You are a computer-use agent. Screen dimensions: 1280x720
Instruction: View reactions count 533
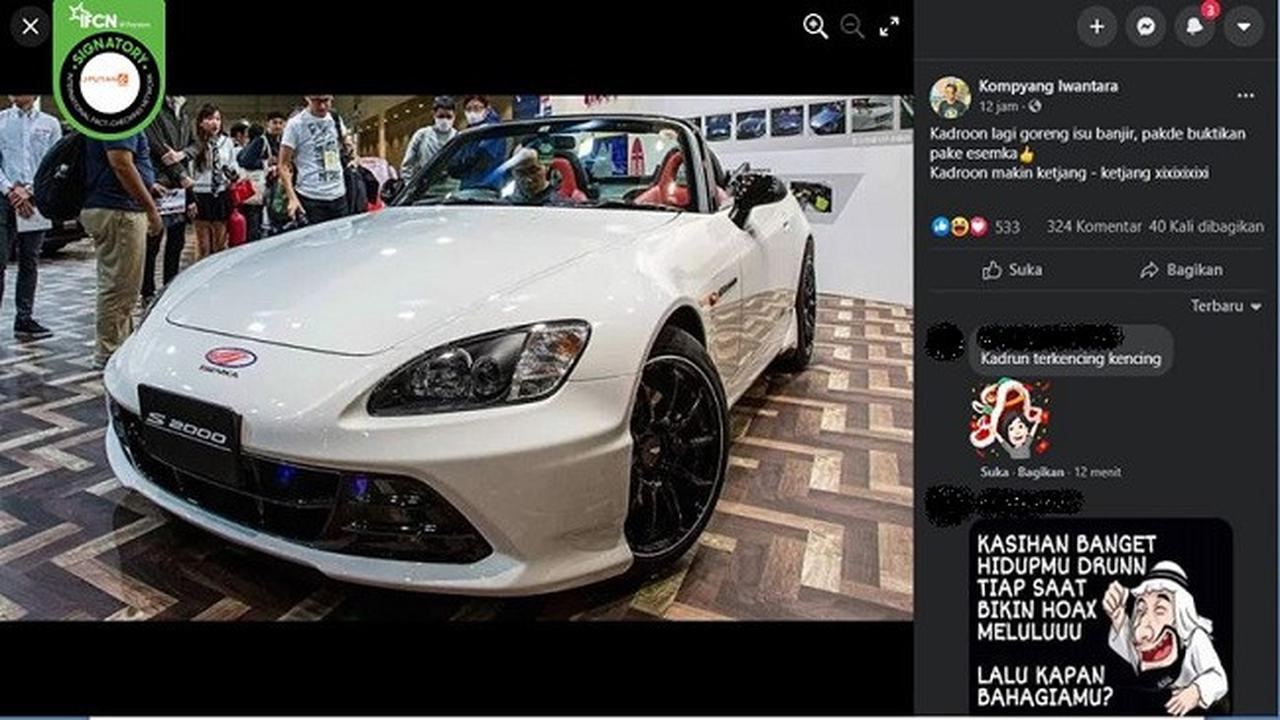(x=1007, y=227)
